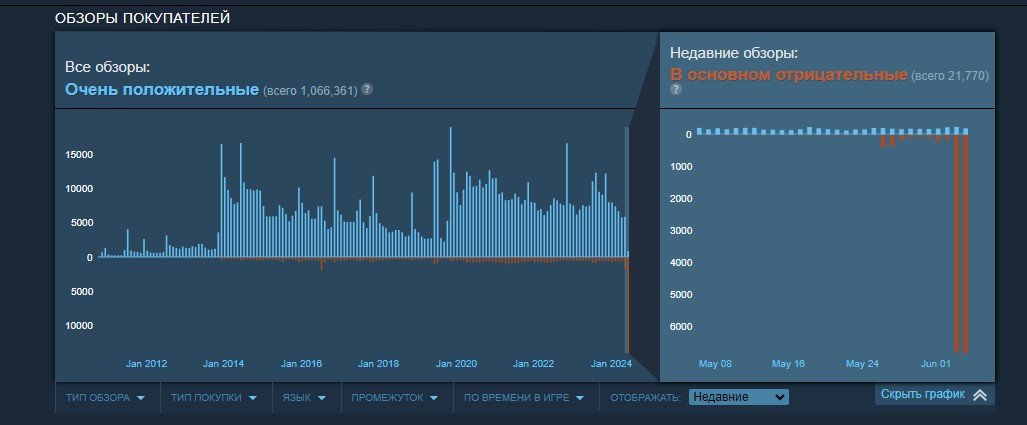Click the 15000 value on the all-reviews axis
Screen dimensions: 1027x425
pyautogui.click(x=79, y=155)
